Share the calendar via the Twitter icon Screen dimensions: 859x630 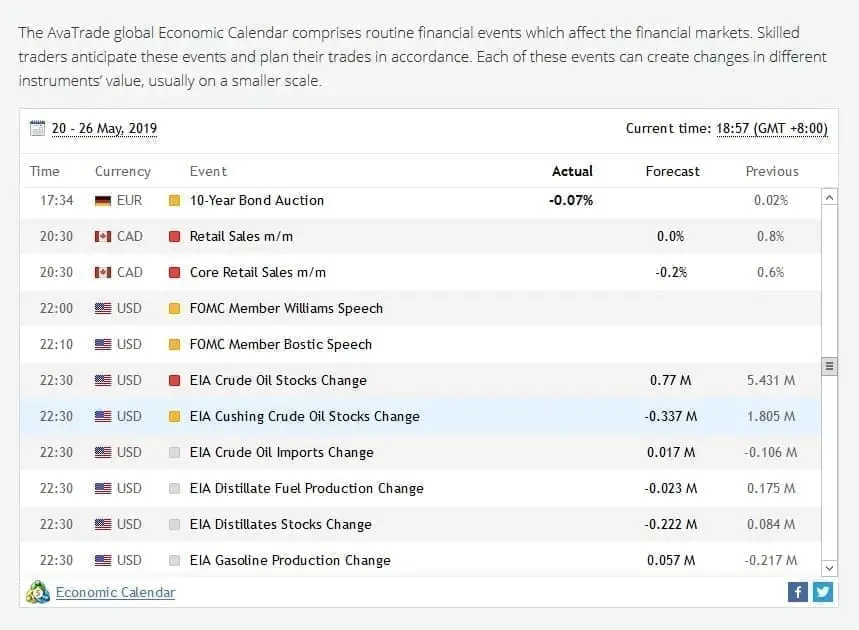(x=822, y=592)
